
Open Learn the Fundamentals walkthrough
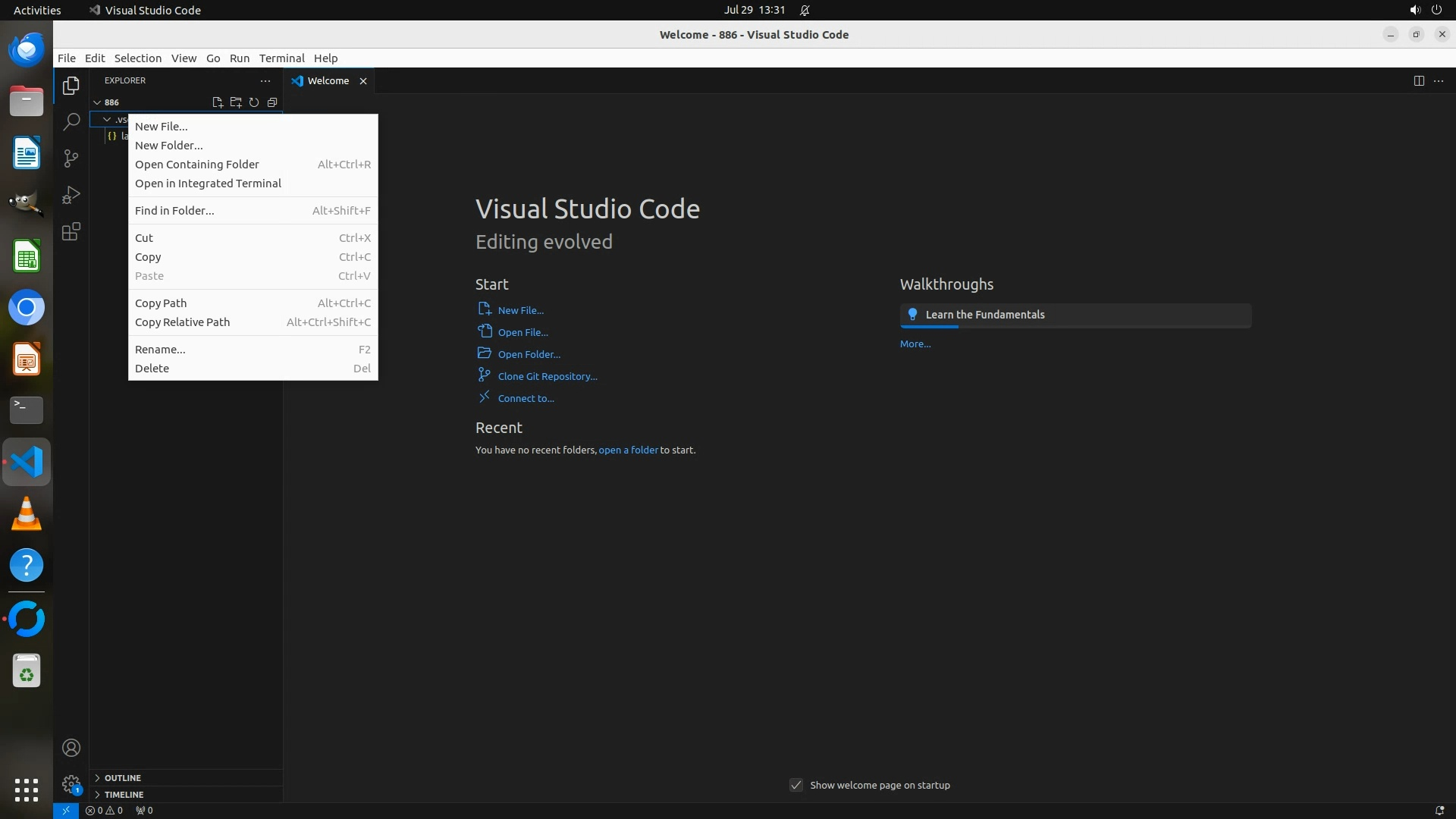[x=984, y=315]
